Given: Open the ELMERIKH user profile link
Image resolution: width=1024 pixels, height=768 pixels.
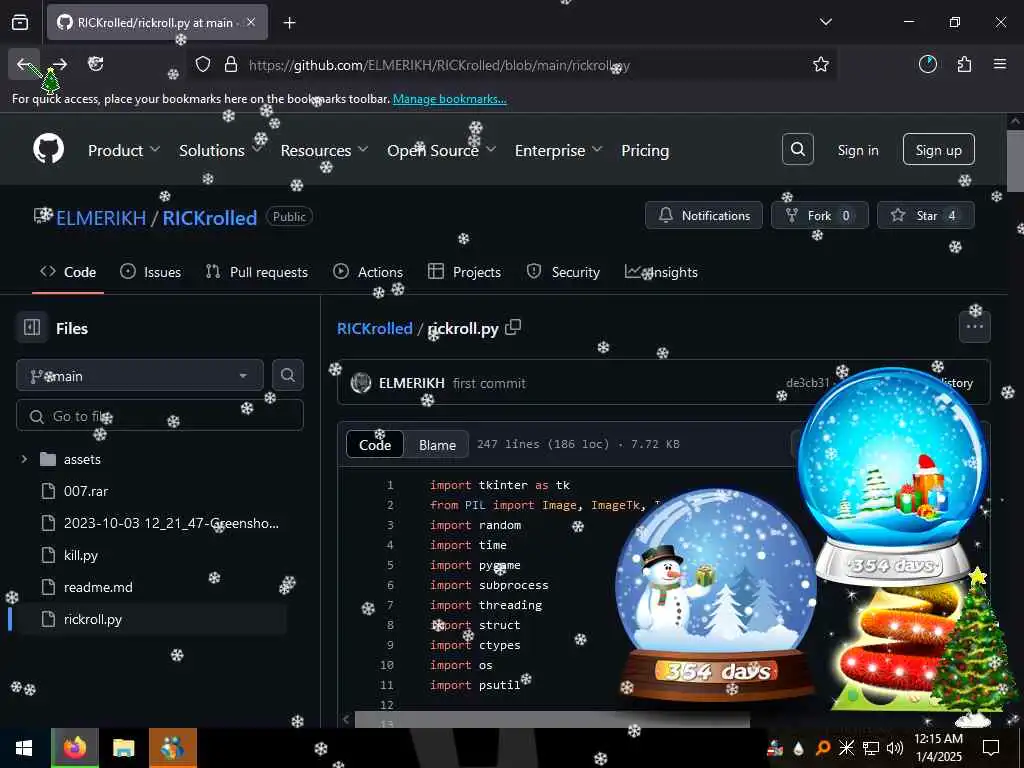Looking at the screenshot, I should [x=101, y=217].
